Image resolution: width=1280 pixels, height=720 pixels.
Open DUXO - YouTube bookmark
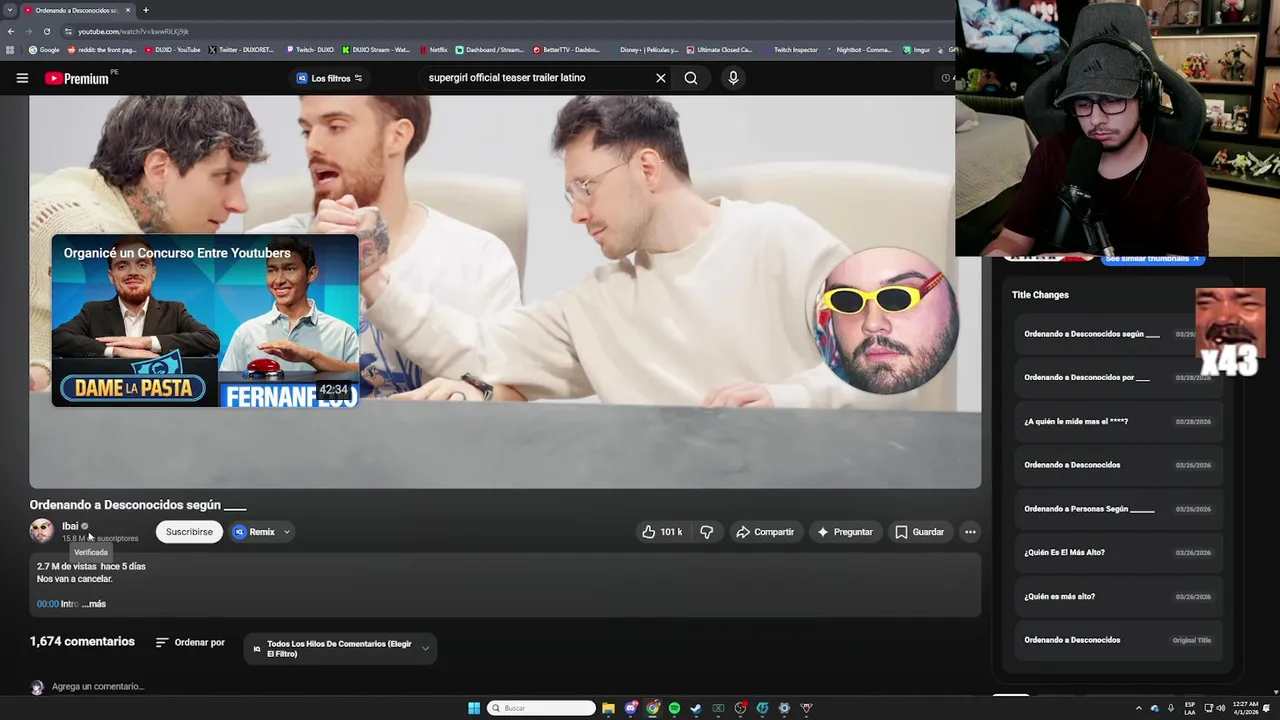[x=172, y=50]
